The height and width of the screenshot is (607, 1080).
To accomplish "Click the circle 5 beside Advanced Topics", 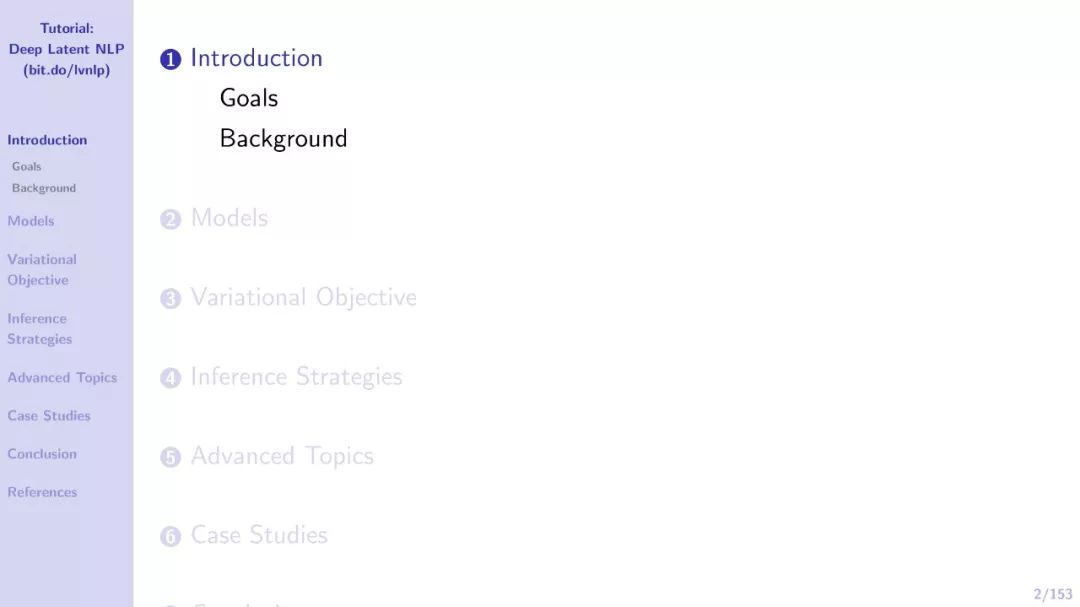I will pyautogui.click(x=170, y=457).
